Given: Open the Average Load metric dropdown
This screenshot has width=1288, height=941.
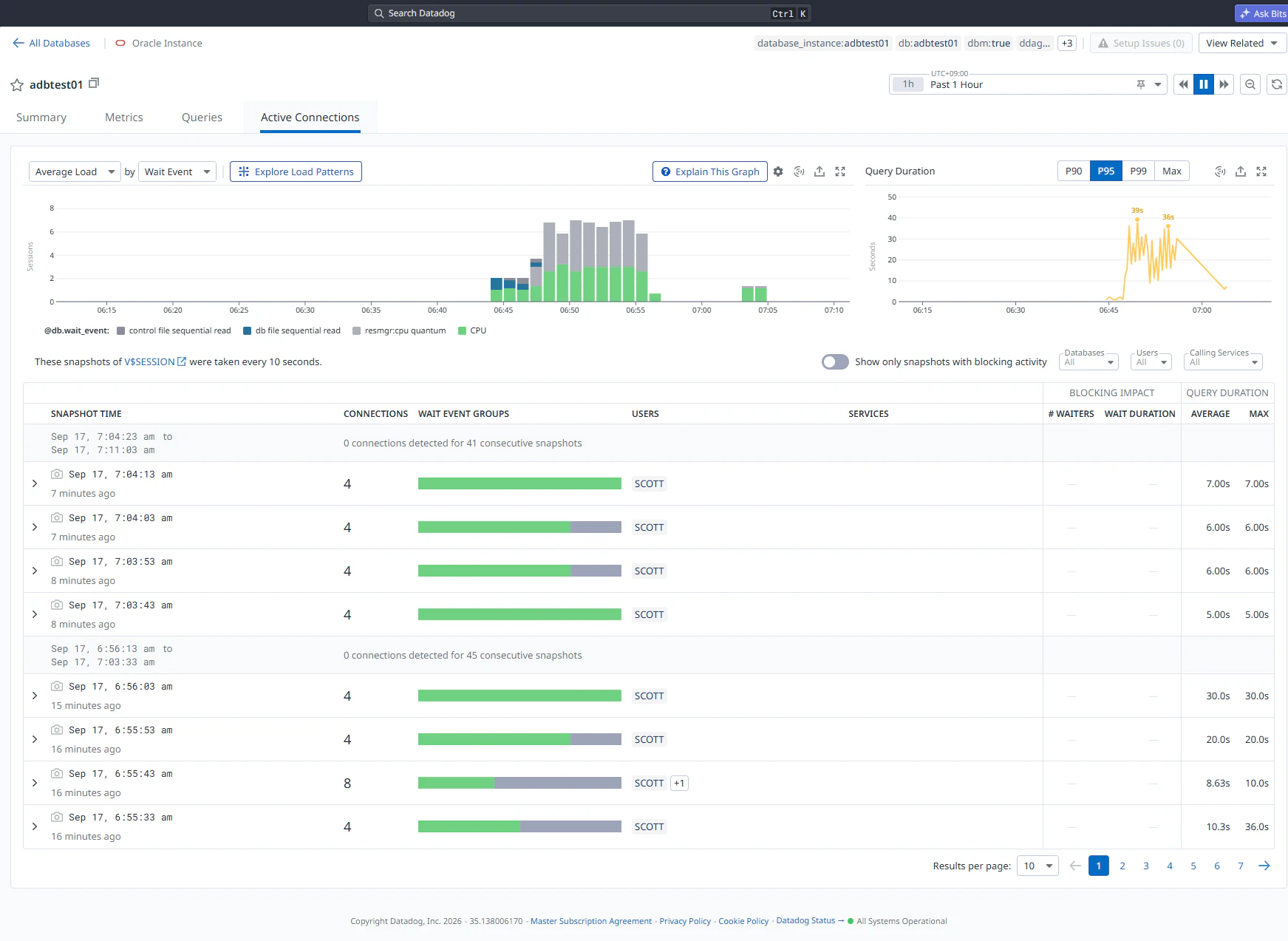Looking at the screenshot, I should [x=75, y=171].
